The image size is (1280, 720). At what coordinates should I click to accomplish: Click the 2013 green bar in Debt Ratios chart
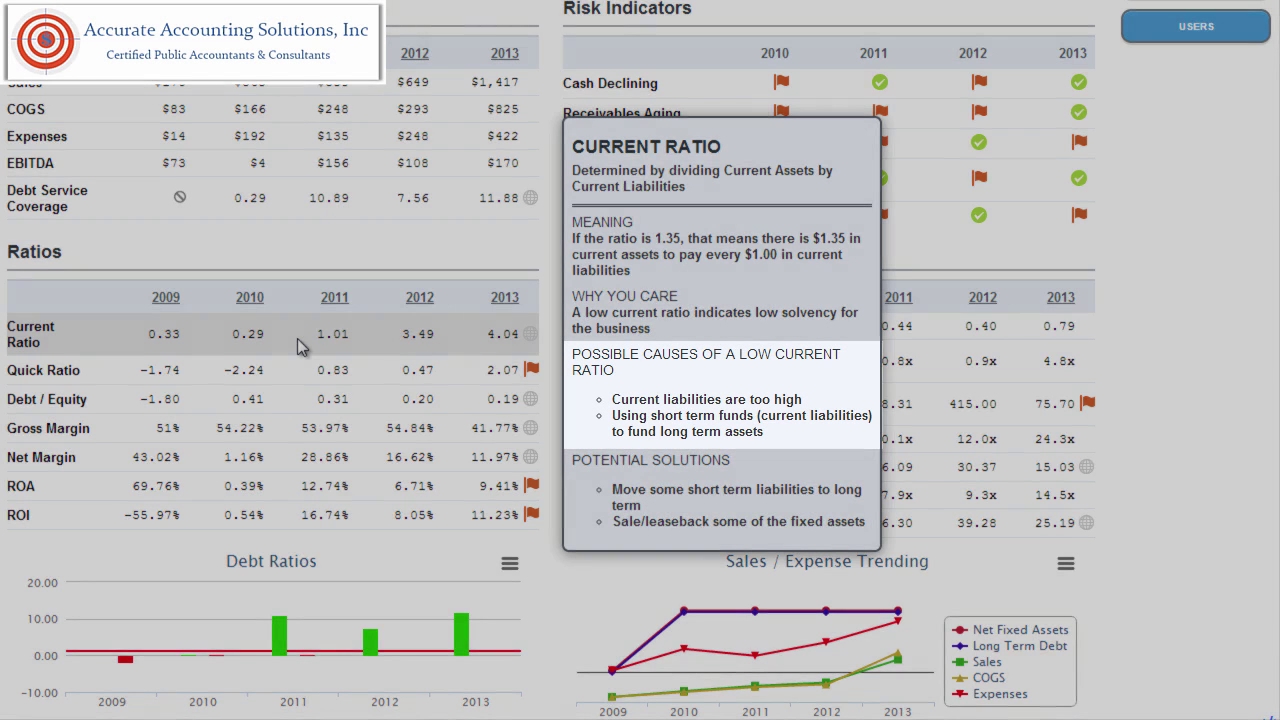tap(461, 634)
